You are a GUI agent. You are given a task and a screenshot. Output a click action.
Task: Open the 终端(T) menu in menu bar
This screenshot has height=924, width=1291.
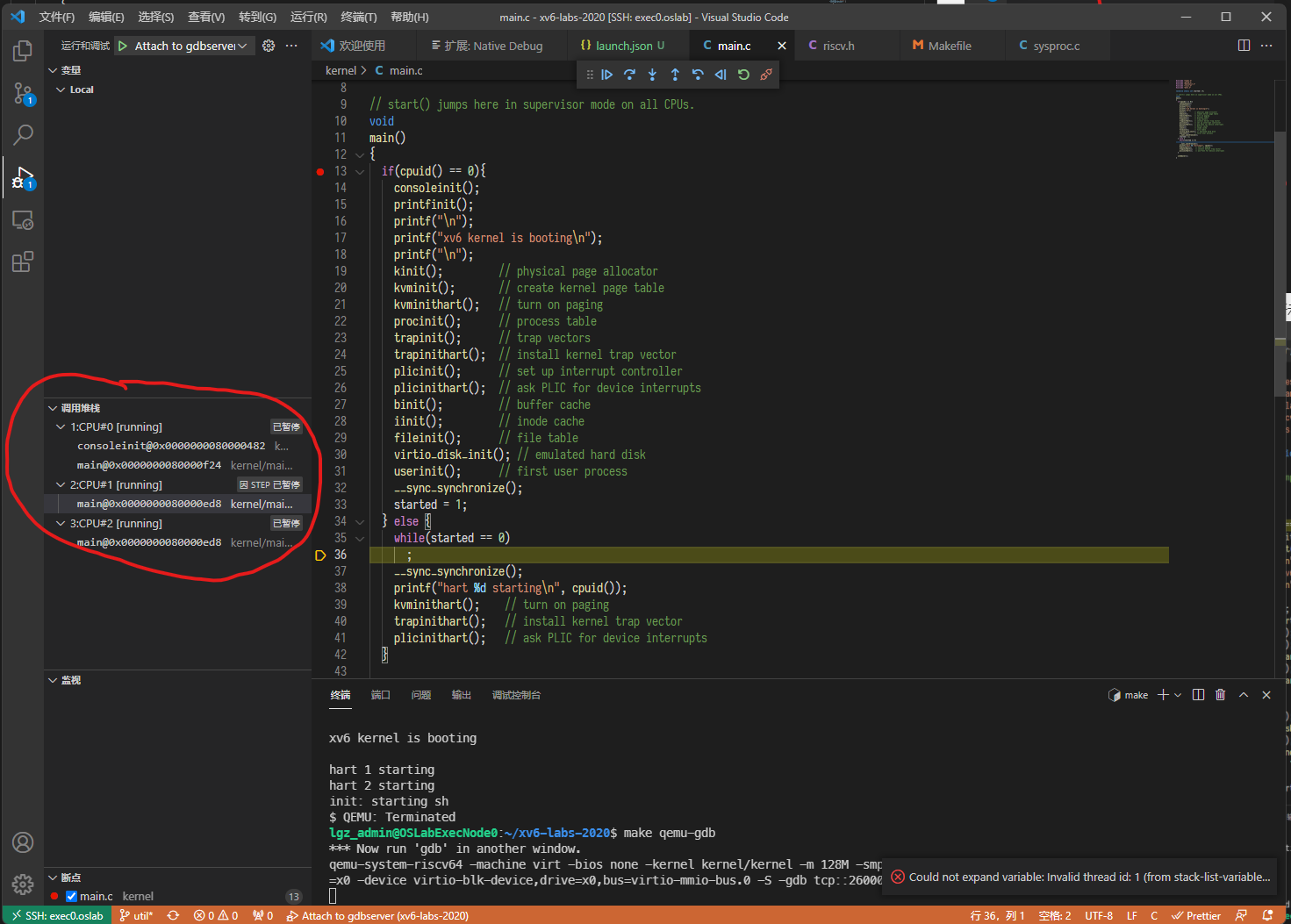click(x=358, y=17)
